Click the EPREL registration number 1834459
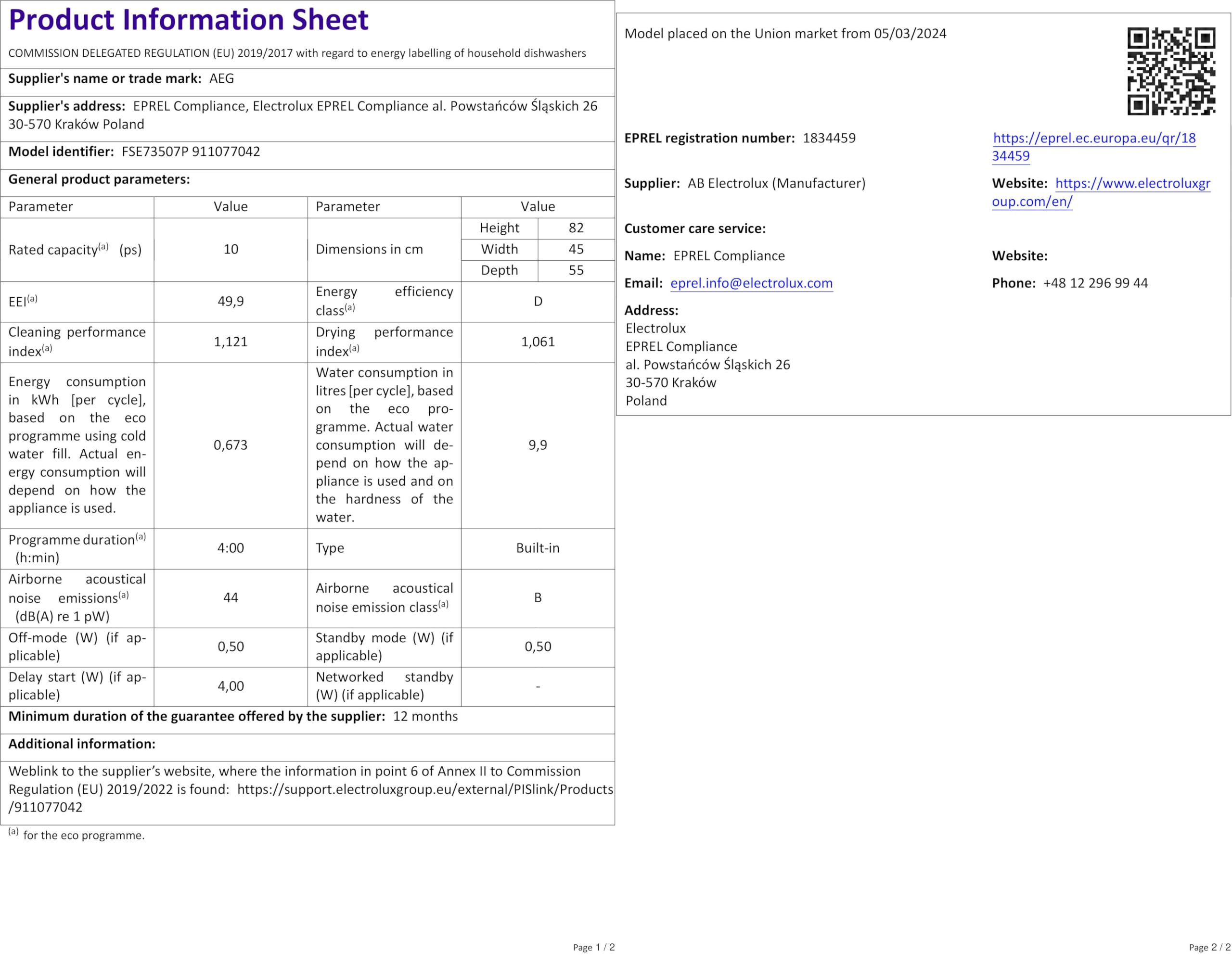Viewport: 1232px width, 963px height. 829,138
